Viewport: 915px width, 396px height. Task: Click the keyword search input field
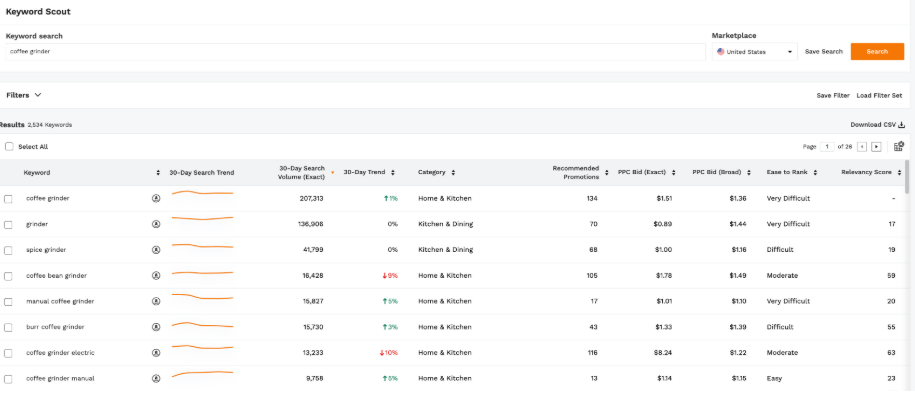tap(355, 52)
